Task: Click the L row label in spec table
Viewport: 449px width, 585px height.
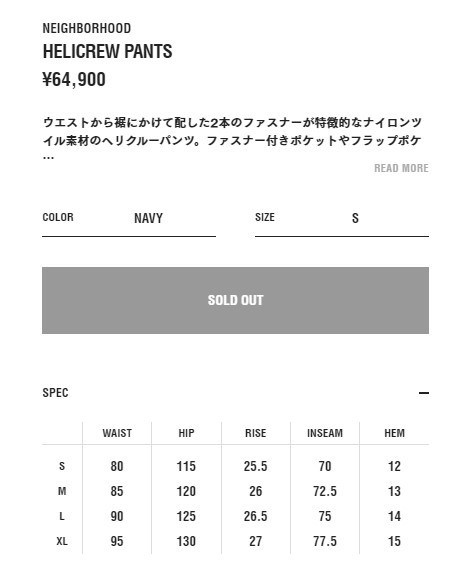Action: tap(62, 516)
